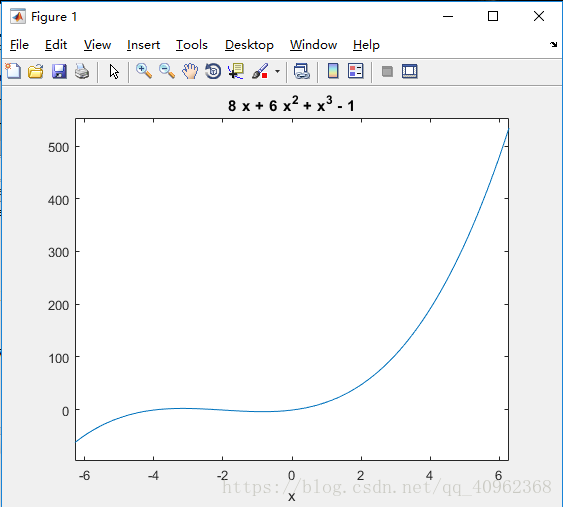The height and width of the screenshot is (507, 563).
Task: Click the New Figure icon
Action: [x=13, y=71]
